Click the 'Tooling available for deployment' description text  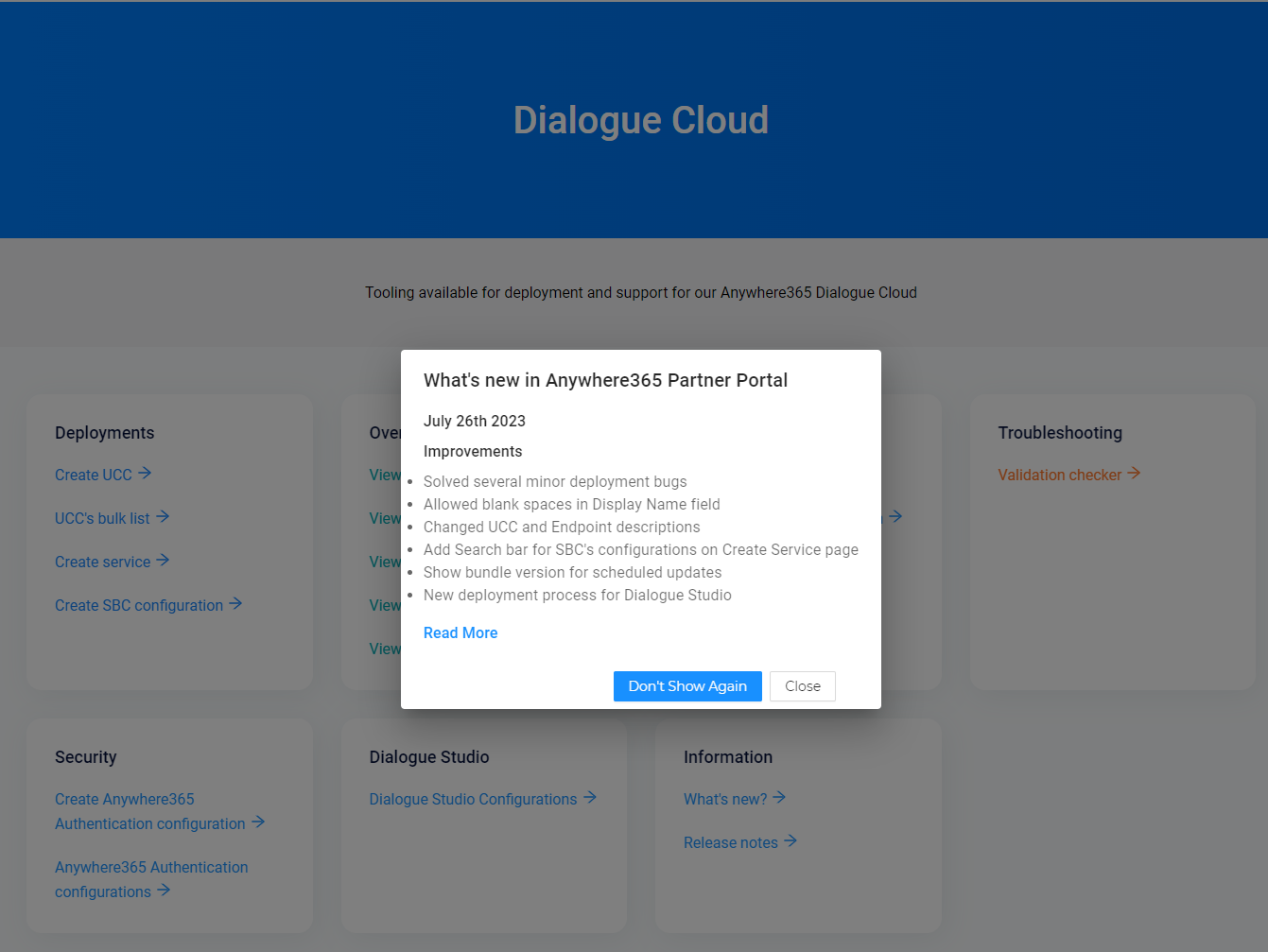641,293
